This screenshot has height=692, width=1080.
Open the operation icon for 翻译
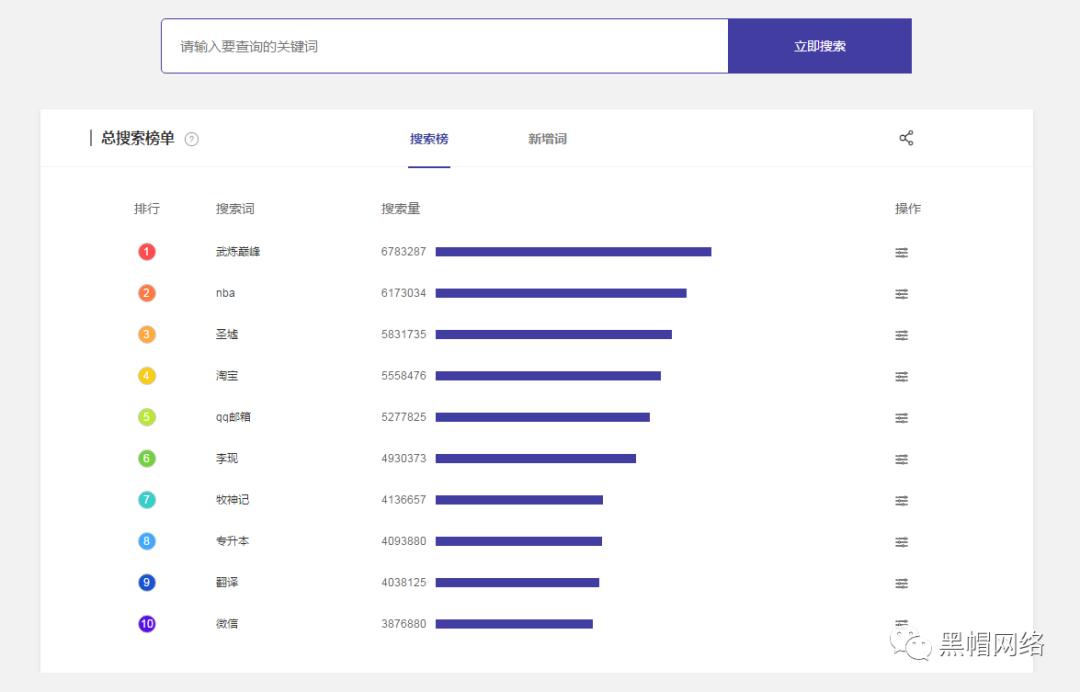click(x=902, y=582)
